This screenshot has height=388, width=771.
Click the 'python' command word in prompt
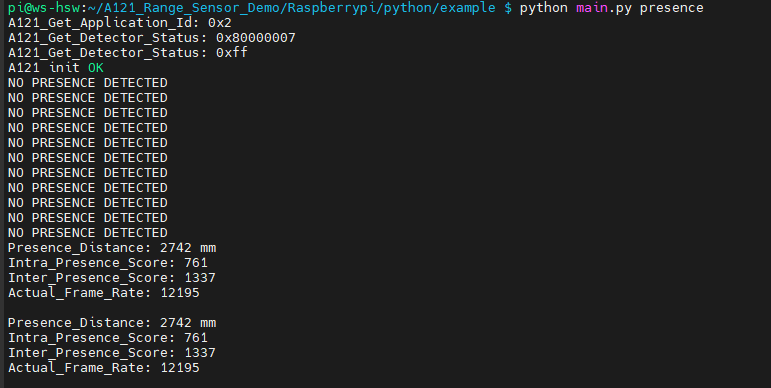point(543,8)
